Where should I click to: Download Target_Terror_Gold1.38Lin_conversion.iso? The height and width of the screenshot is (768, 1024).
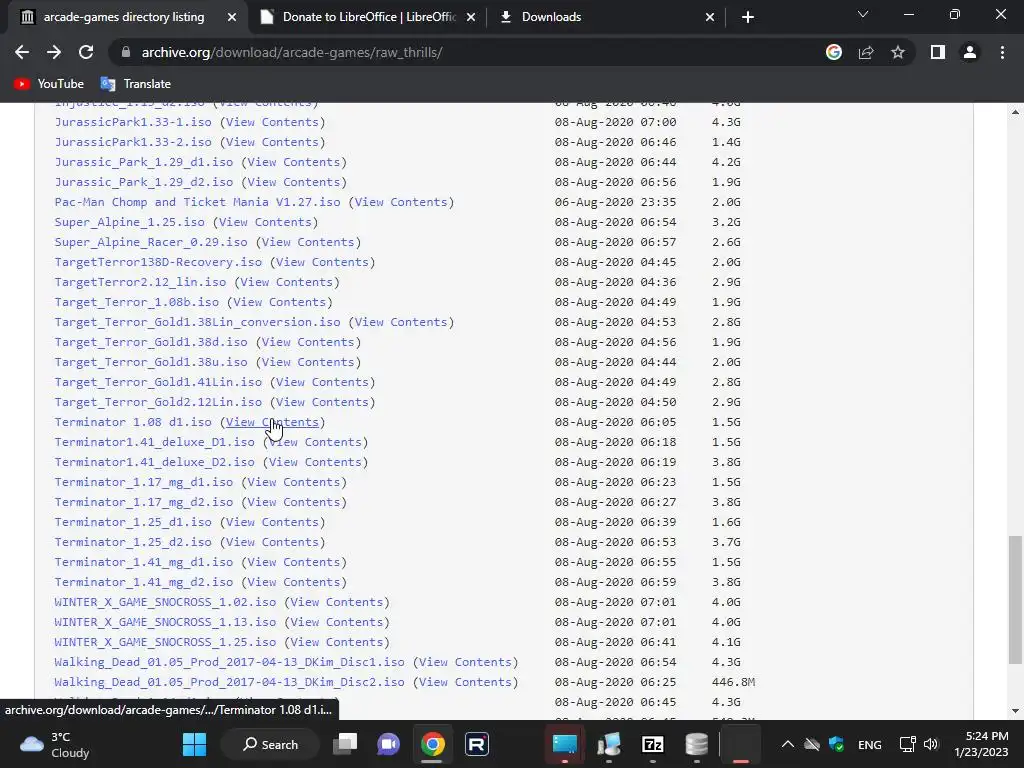(197, 323)
